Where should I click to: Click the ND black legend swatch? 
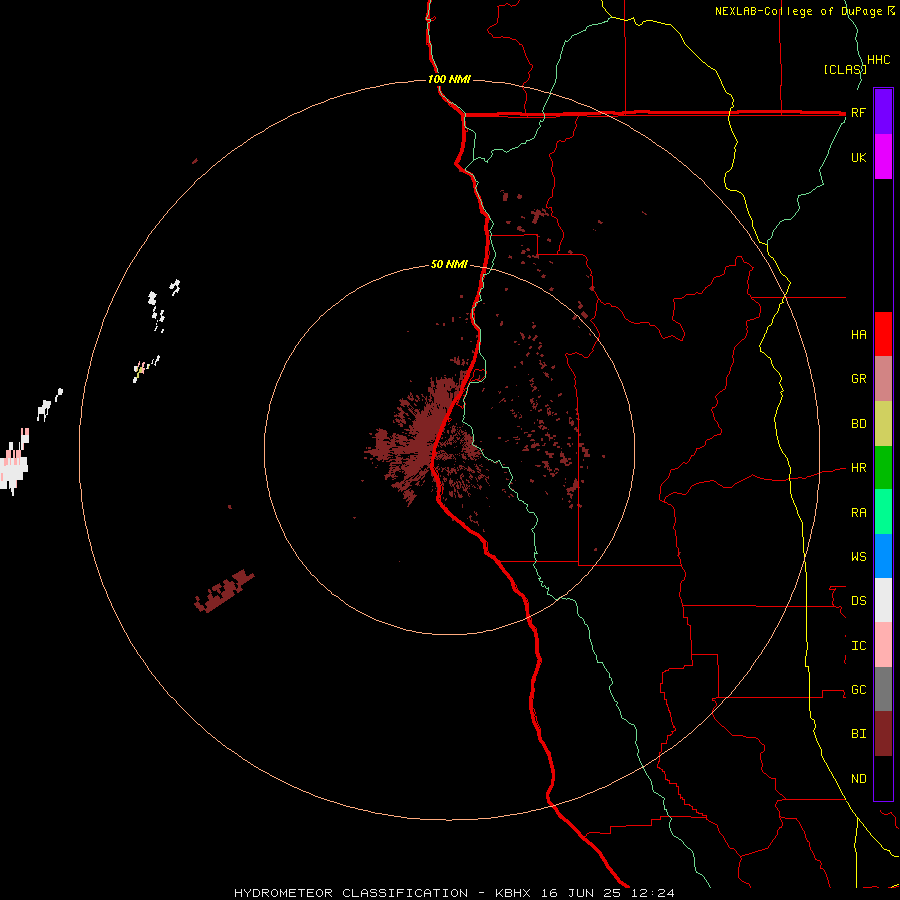(x=883, y=778)
